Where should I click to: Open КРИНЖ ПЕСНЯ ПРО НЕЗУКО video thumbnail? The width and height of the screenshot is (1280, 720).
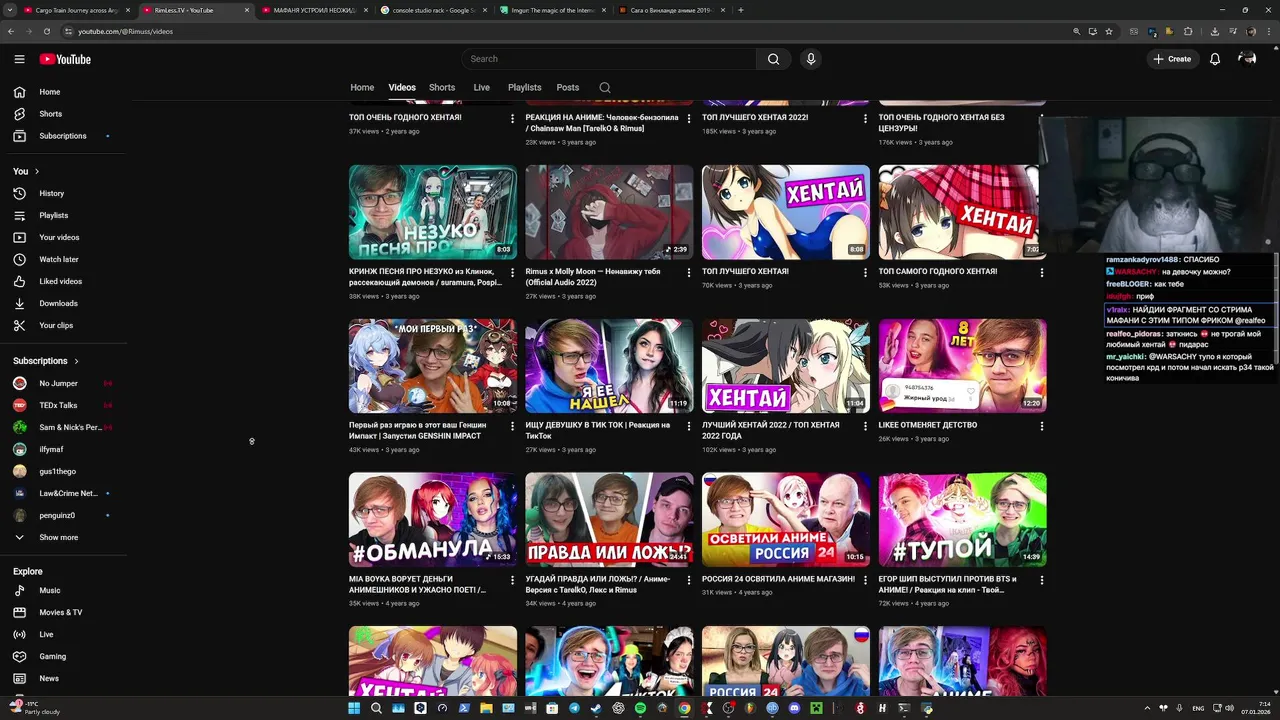point(433,212)
